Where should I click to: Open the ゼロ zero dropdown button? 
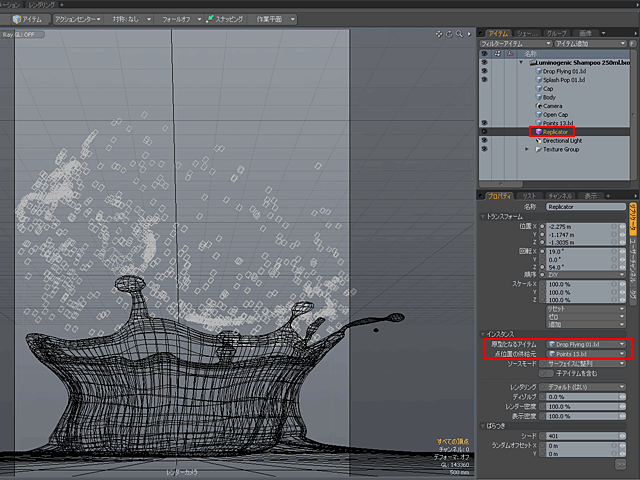coord(586,317)
